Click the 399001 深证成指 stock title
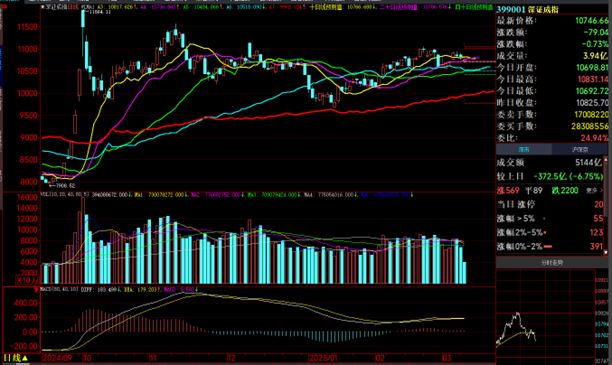 click(x=527, y=10)
